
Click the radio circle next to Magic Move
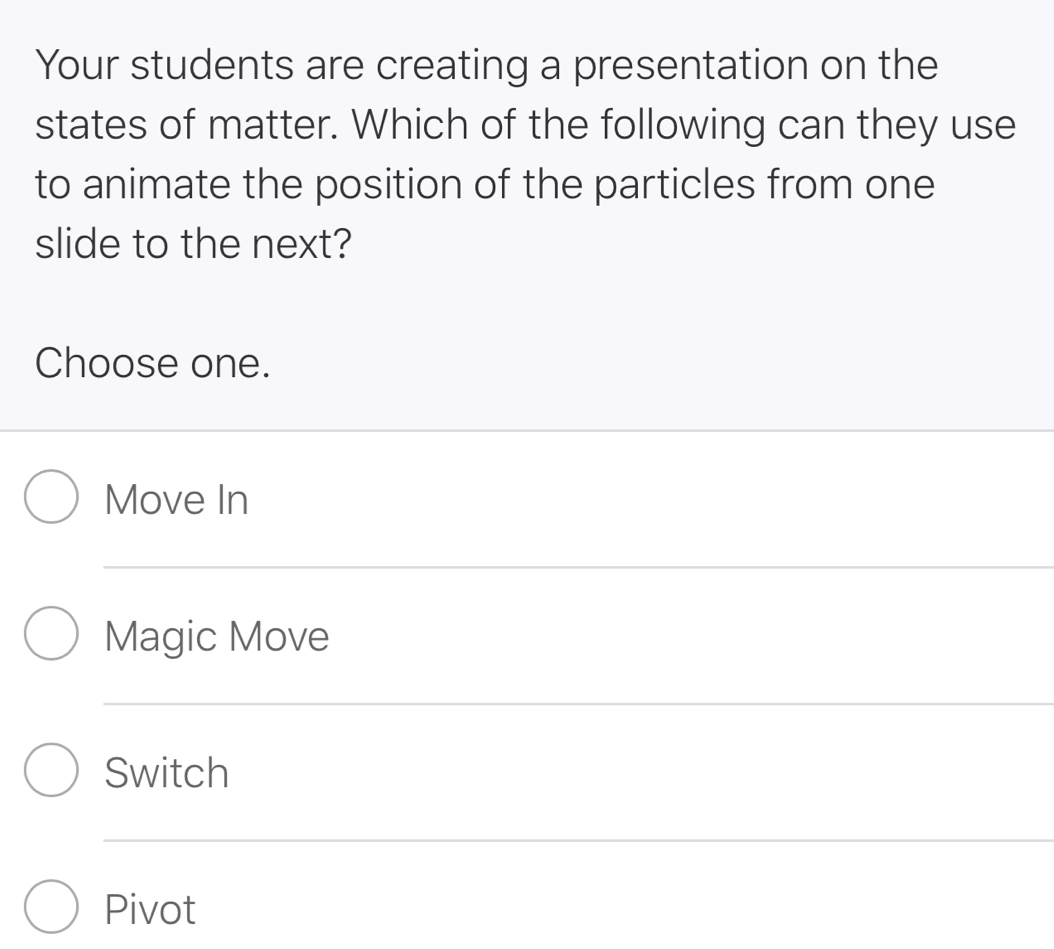pyautogui.click(x=50, y=633)
